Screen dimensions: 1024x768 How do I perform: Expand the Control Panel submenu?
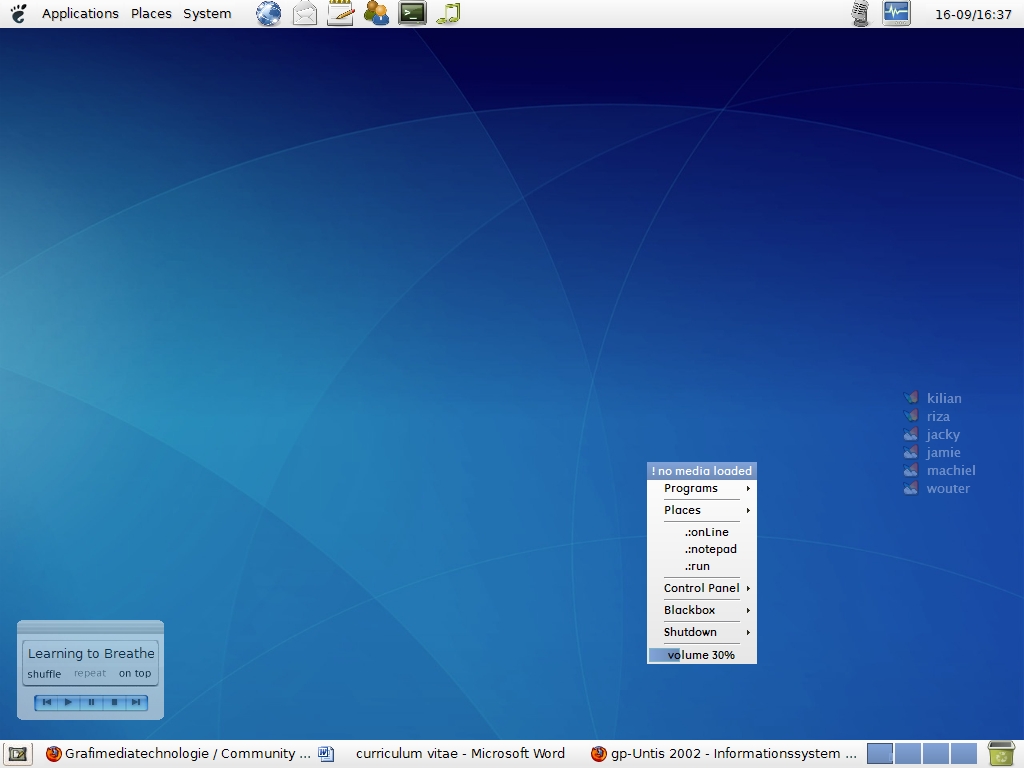tap(702, 588)
